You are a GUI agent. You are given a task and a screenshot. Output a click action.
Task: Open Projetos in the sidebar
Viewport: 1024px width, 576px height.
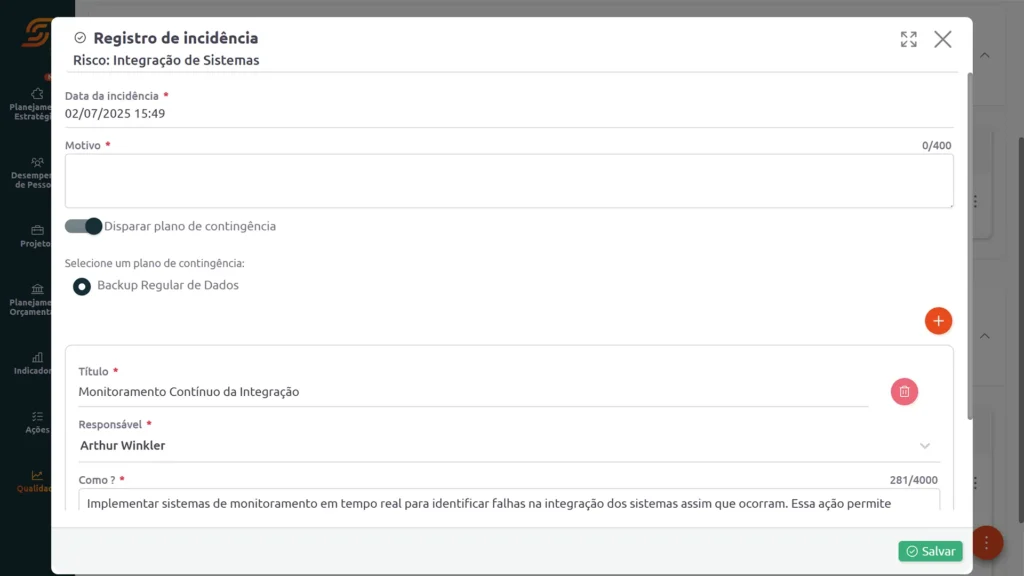35,236
